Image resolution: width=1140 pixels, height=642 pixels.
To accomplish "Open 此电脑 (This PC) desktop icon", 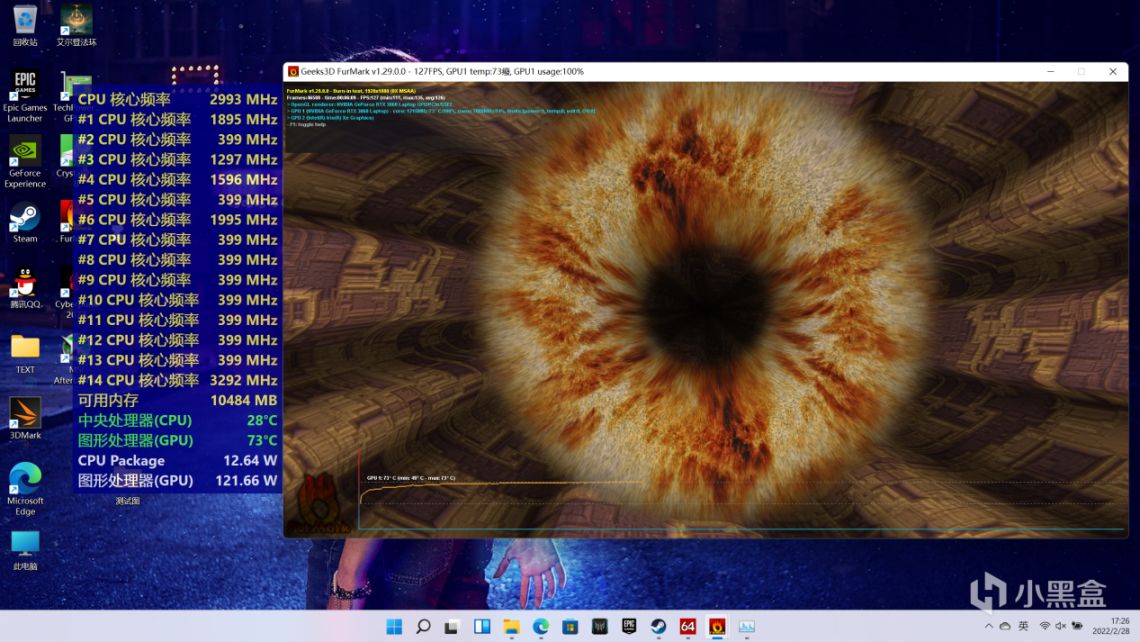I will pyautogui.click(x=25, y=550).
